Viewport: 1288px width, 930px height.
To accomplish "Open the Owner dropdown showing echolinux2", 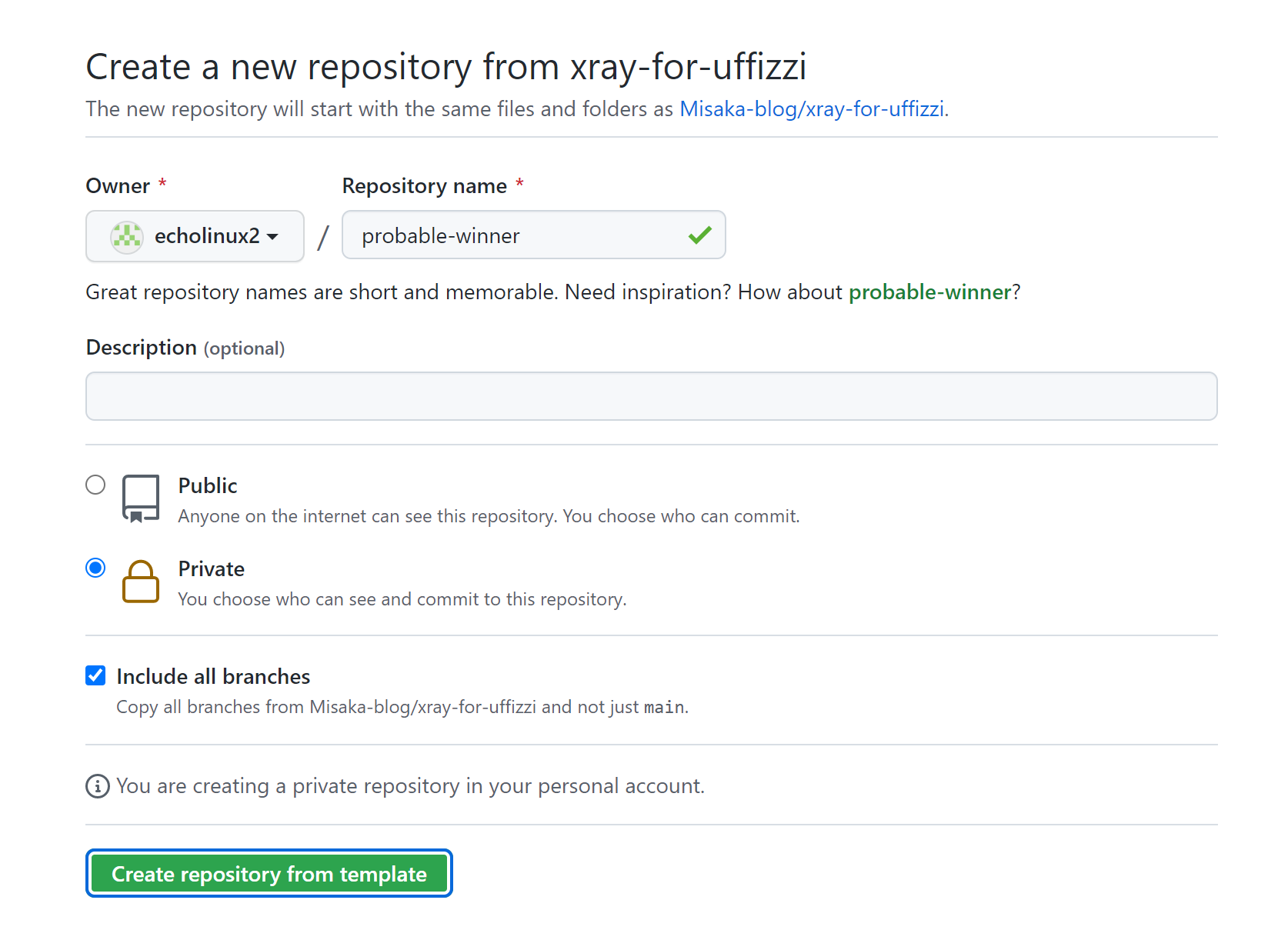I will (x=195, y=236).
